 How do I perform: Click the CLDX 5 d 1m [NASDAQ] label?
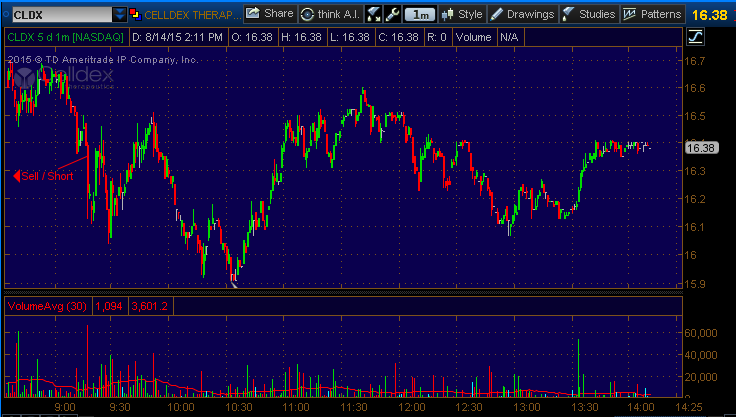pos(65,37)
